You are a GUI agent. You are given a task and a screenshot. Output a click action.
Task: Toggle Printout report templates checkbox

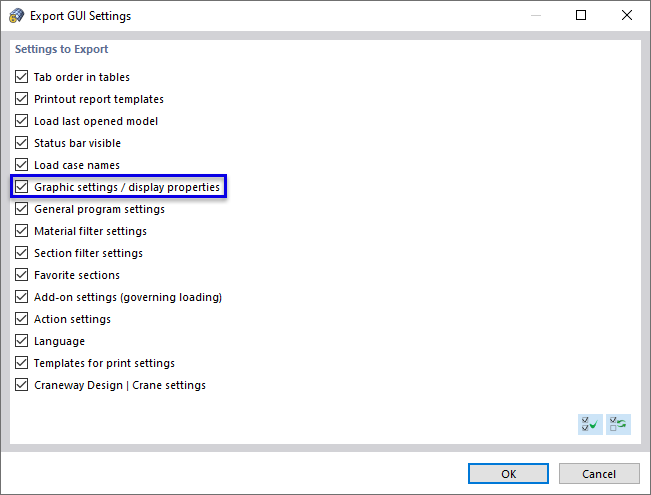22,99
